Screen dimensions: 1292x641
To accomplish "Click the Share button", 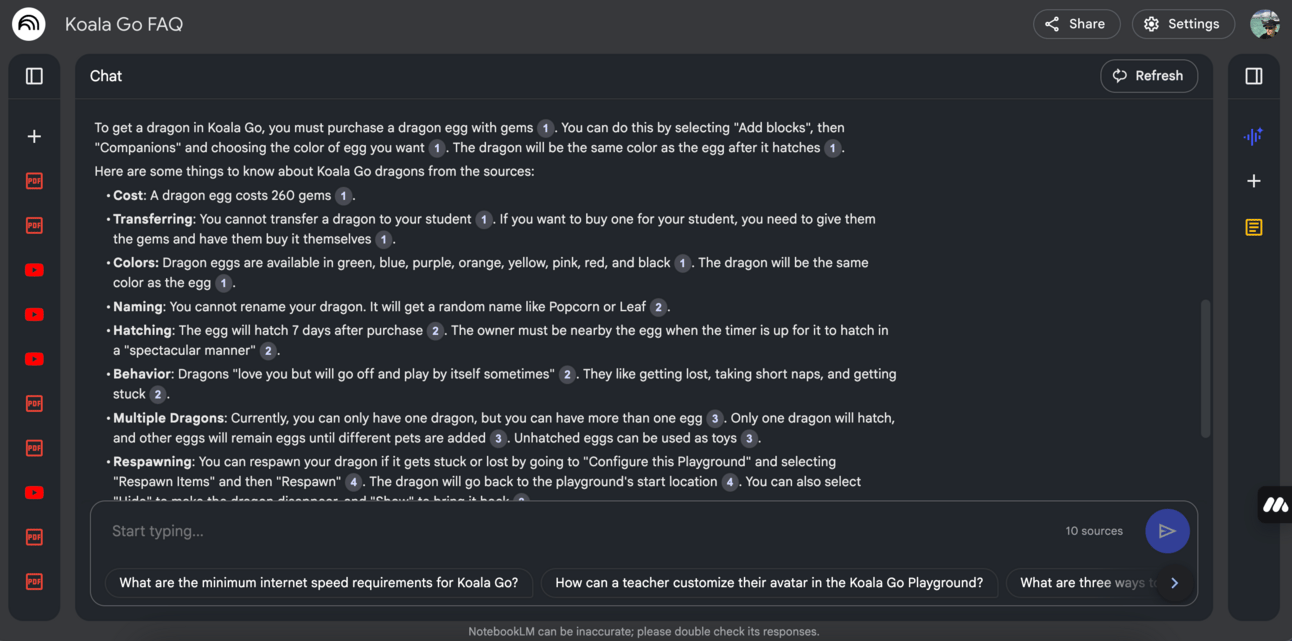I will 1076,24.
